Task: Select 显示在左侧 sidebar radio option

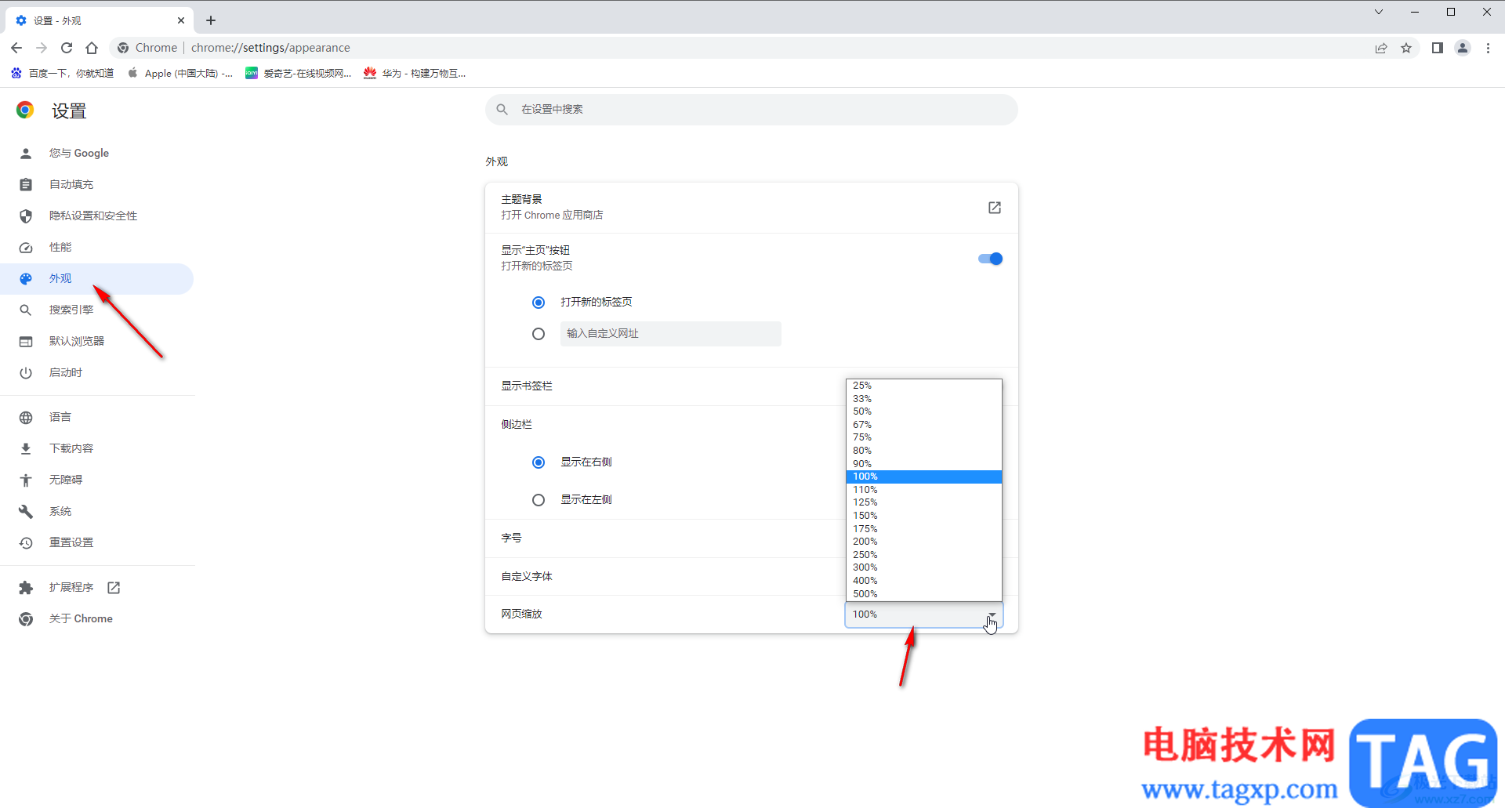Action: coord(539,500)
